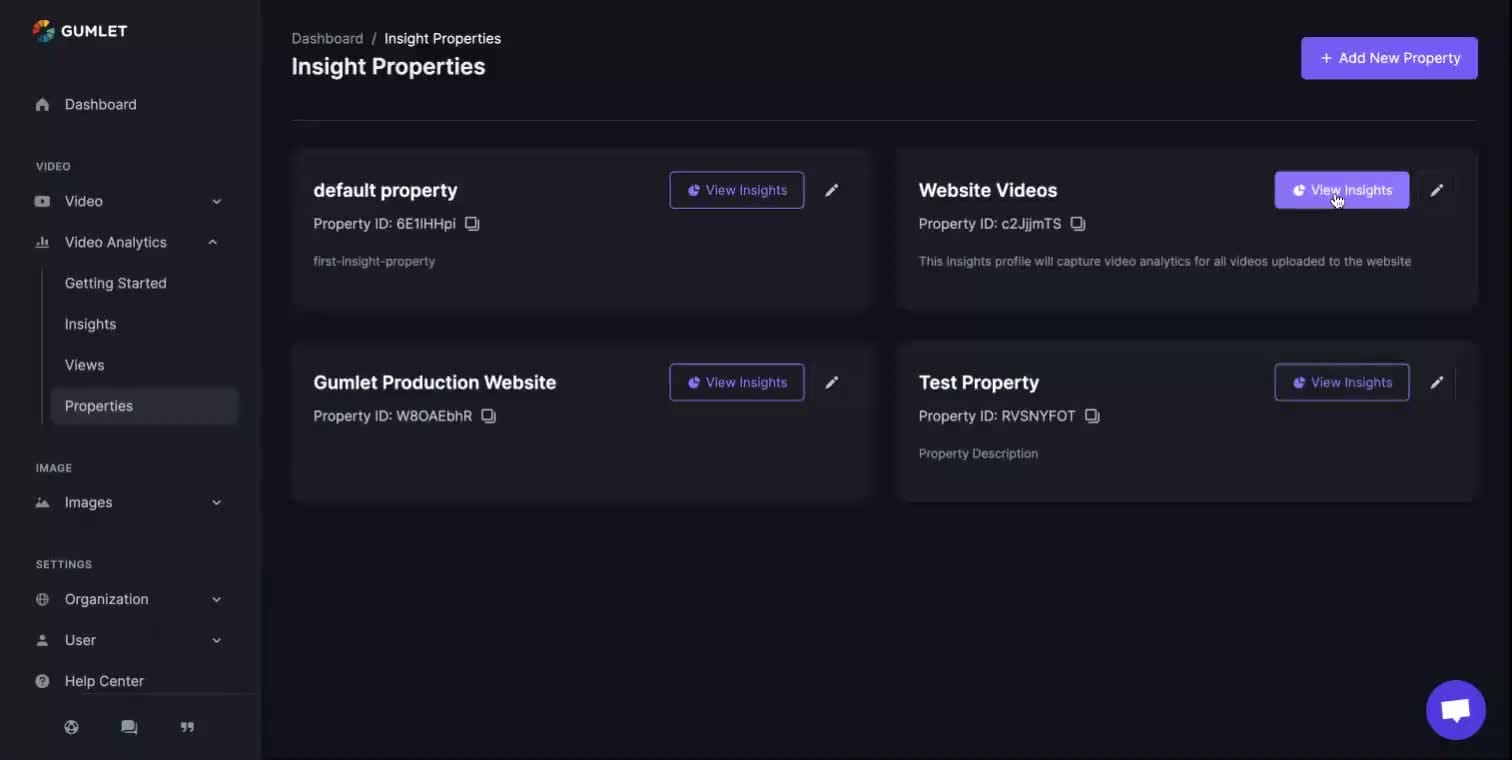This screenshot has height=760, width=1512.
Task: Copy Gumlet Production Website property ID
Action: pos(488,416)
